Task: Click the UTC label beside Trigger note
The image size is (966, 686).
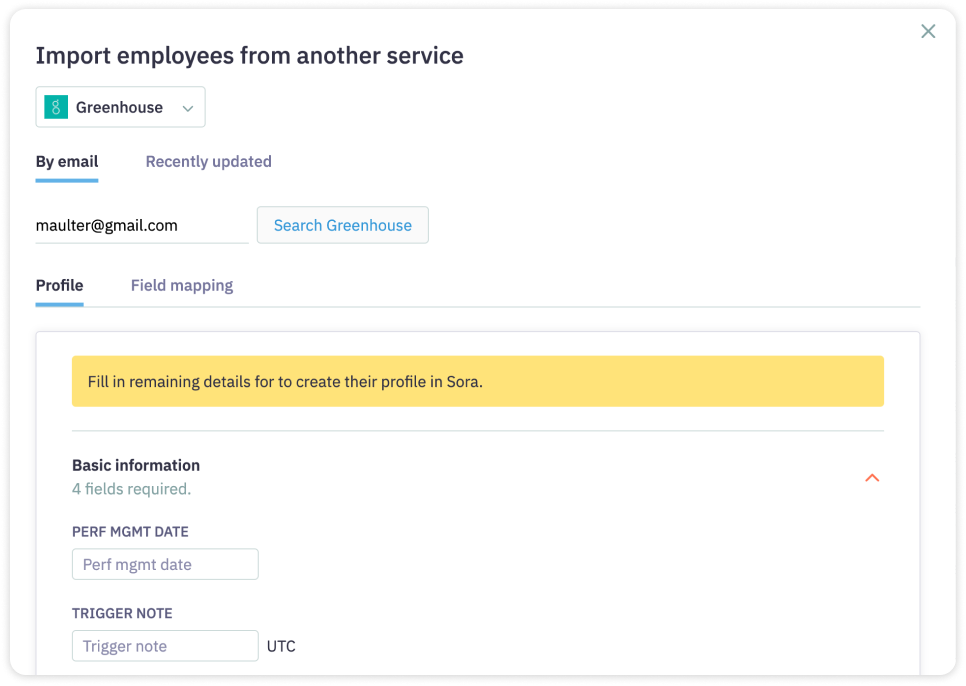Action: pyautogui.click(x=281, y=647)
